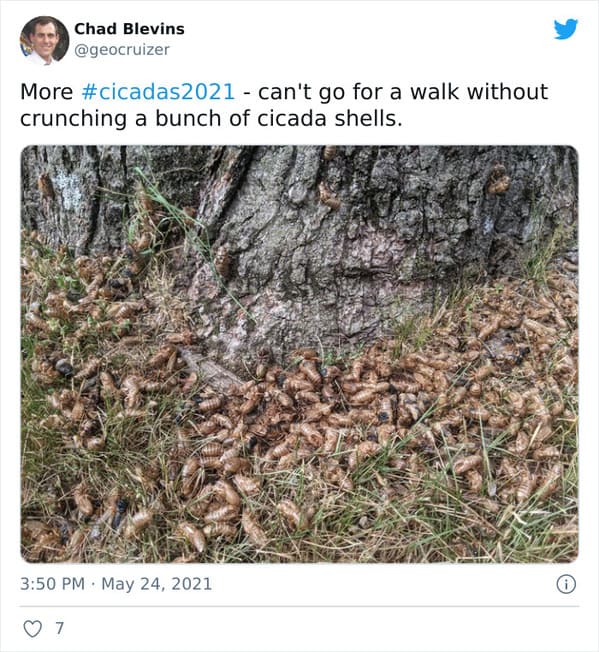Click the divider line above the like button

(299, 606)
